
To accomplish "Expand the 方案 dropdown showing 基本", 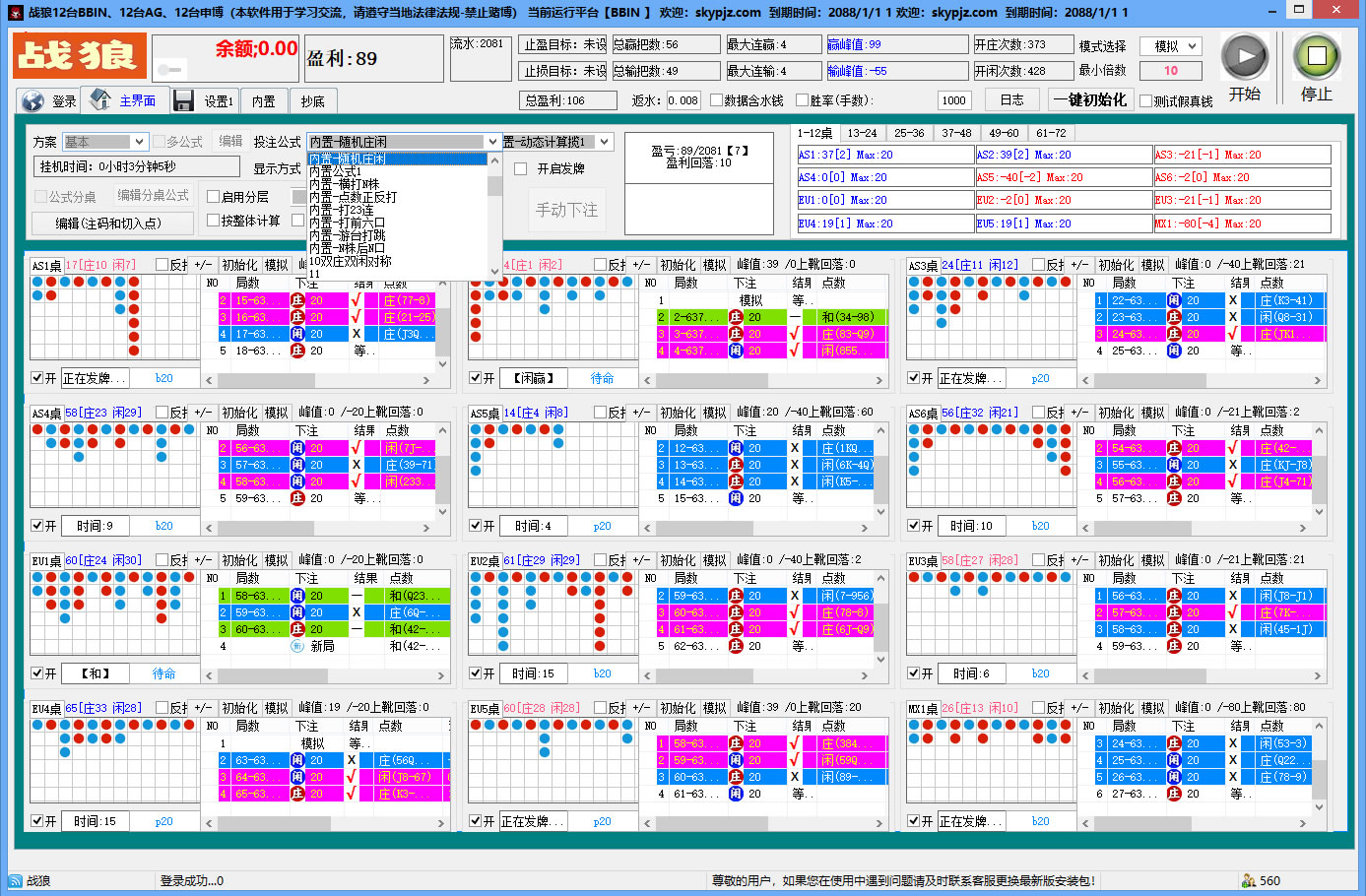I will (104, 142).
